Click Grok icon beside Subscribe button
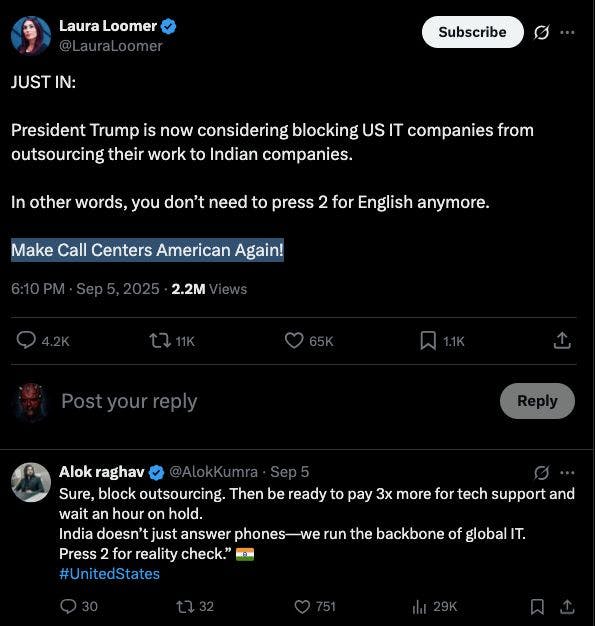Screen dimensions: 595x626 coord(541,32)
